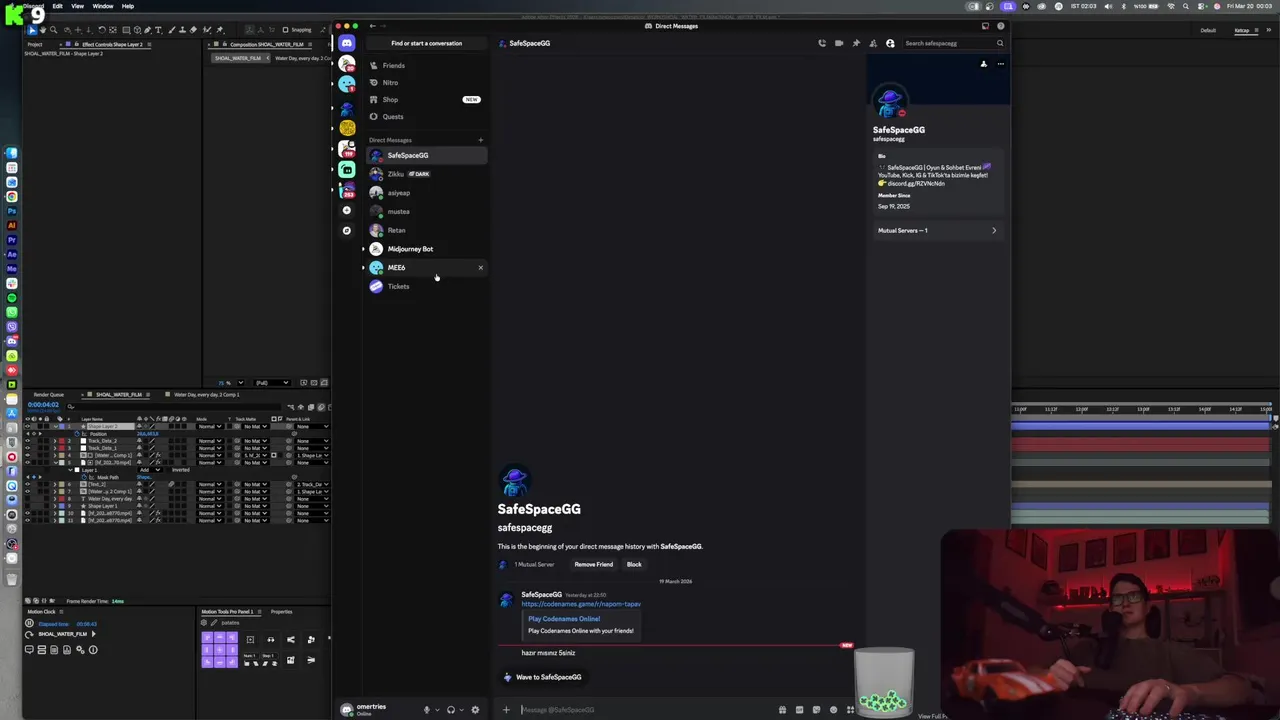This screenshot has width=1280, height=720.
Task: Click Shape Layer 2 purple label color swatch
Action: pyautogui.click(x=62, y=426)
